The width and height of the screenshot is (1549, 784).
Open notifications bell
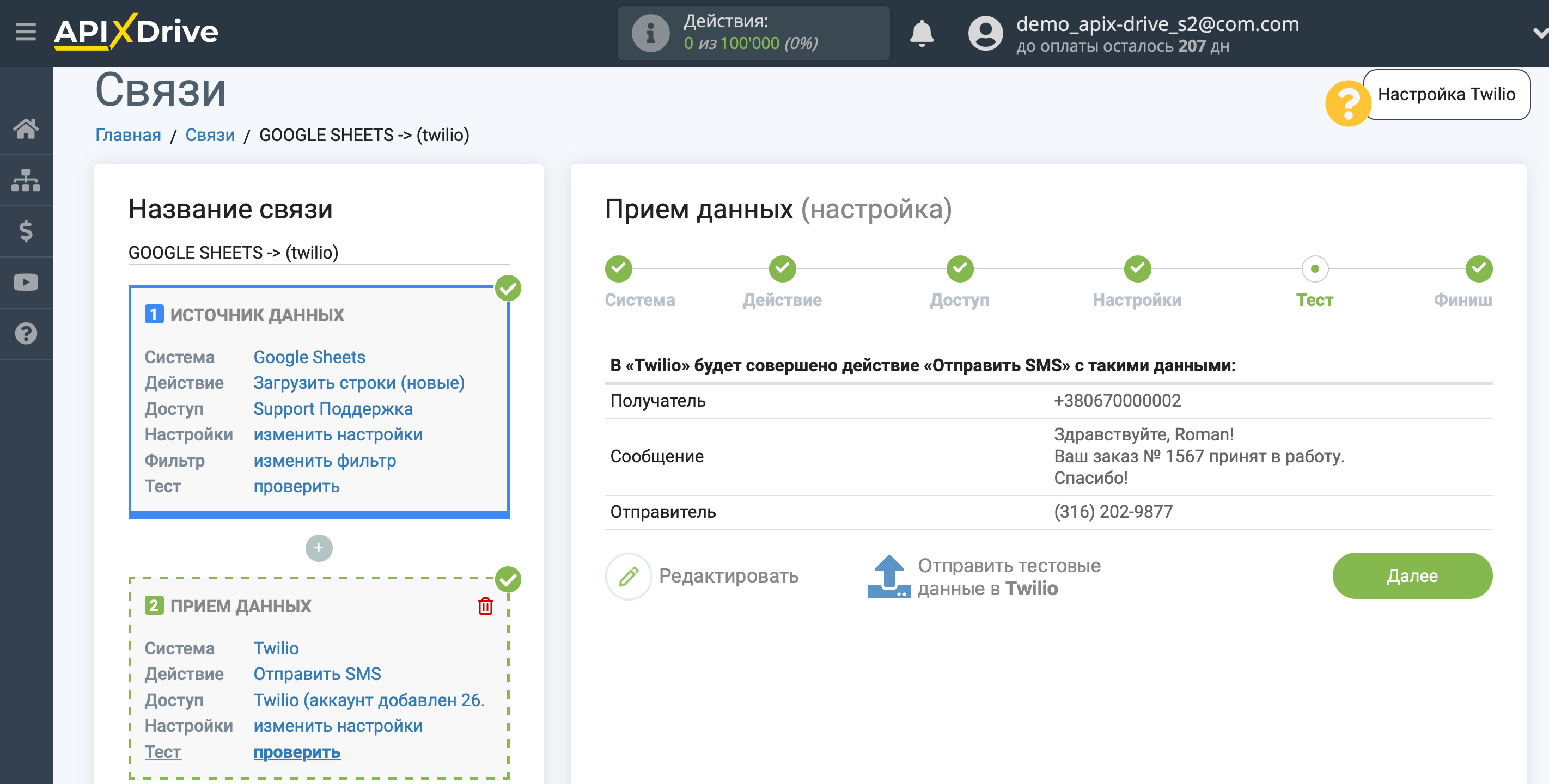(x=921, y=33)
